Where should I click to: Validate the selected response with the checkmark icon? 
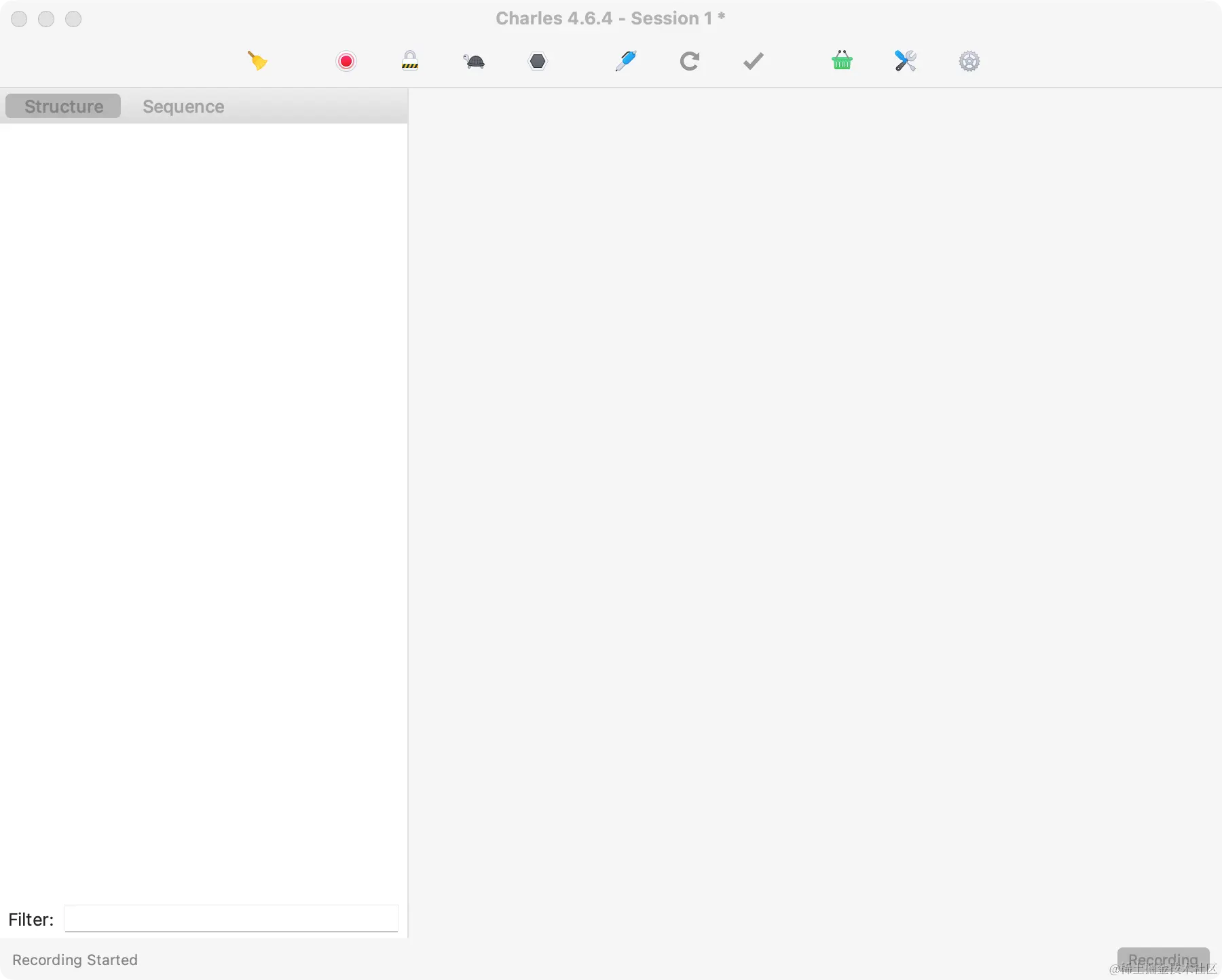(753, 61)
